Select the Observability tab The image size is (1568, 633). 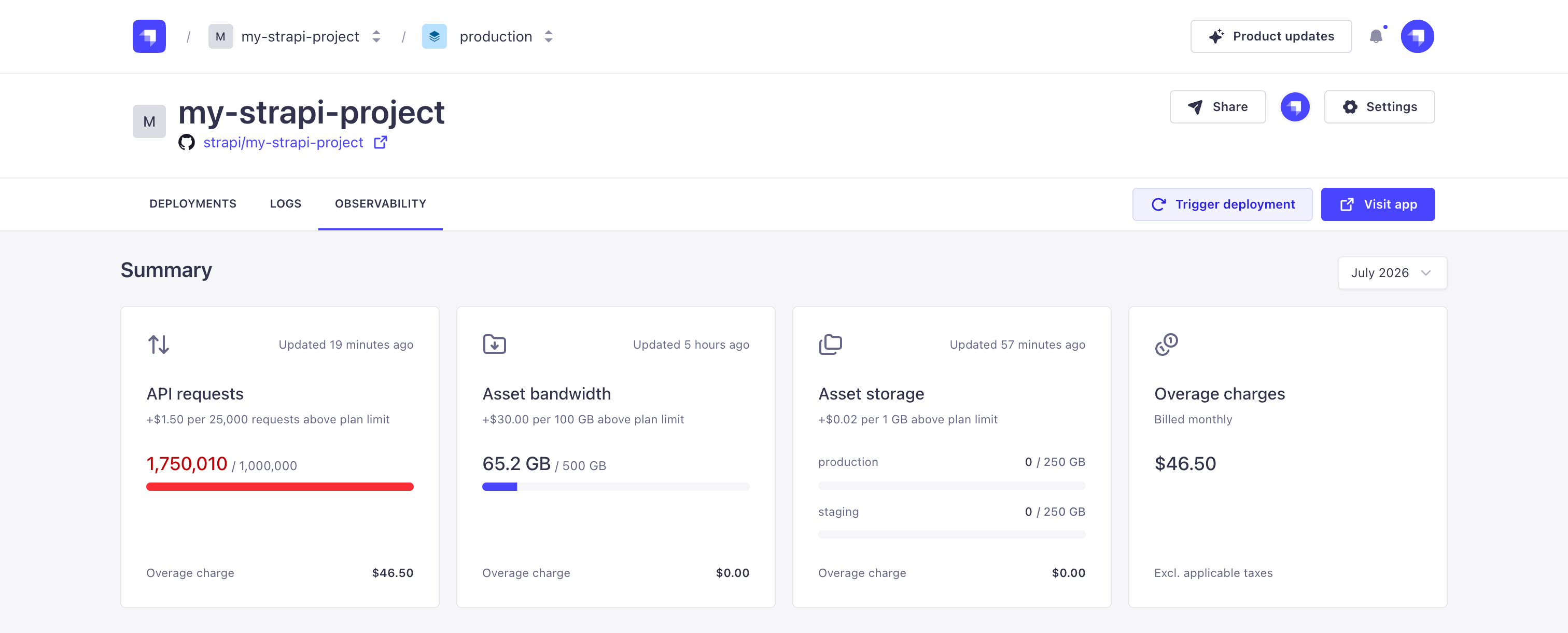(x=381, y=204)
